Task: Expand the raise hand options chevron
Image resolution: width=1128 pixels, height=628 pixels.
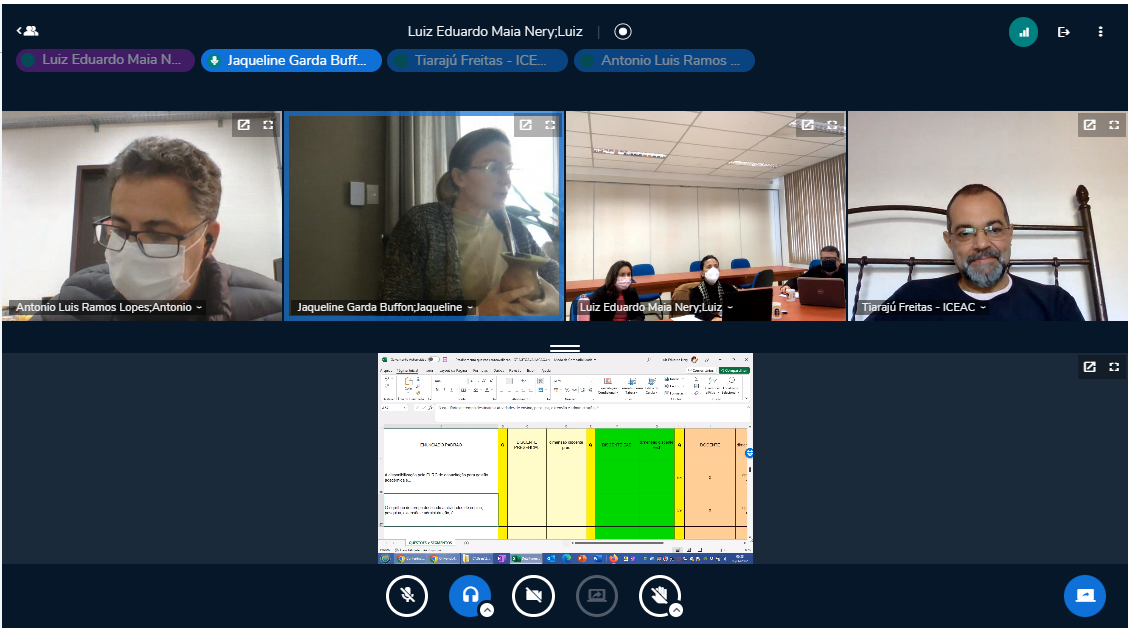Action: coord(676,609)
